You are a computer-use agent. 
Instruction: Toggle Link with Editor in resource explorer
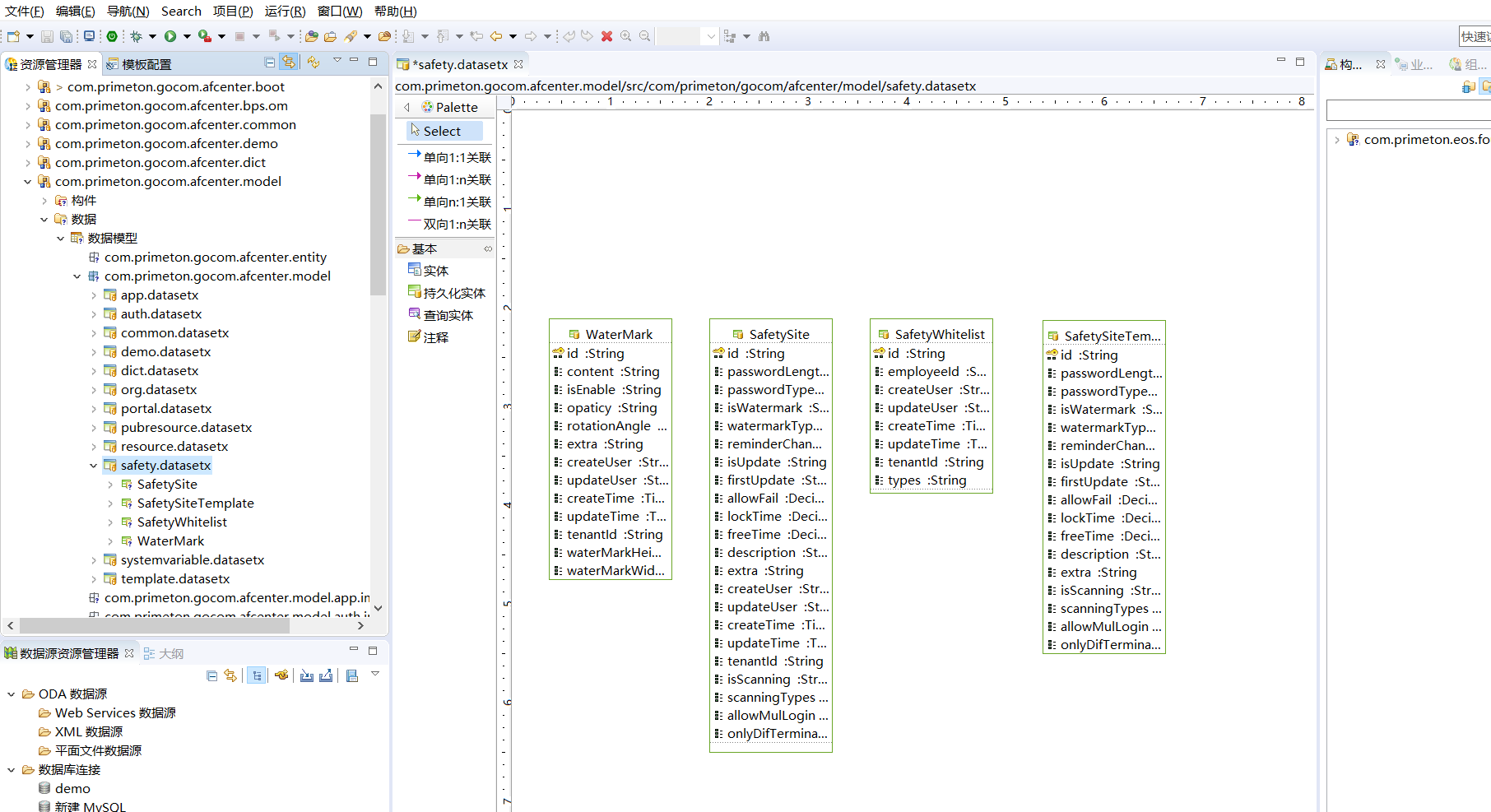(x=289, y=63)
